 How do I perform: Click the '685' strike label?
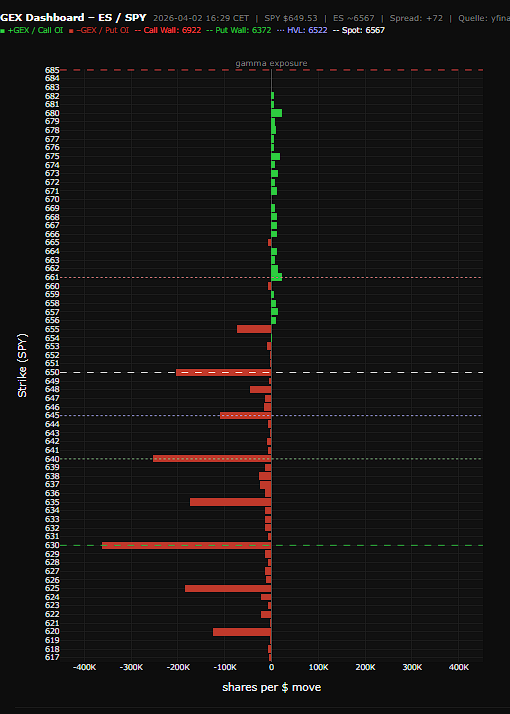(x=52, y=70)
